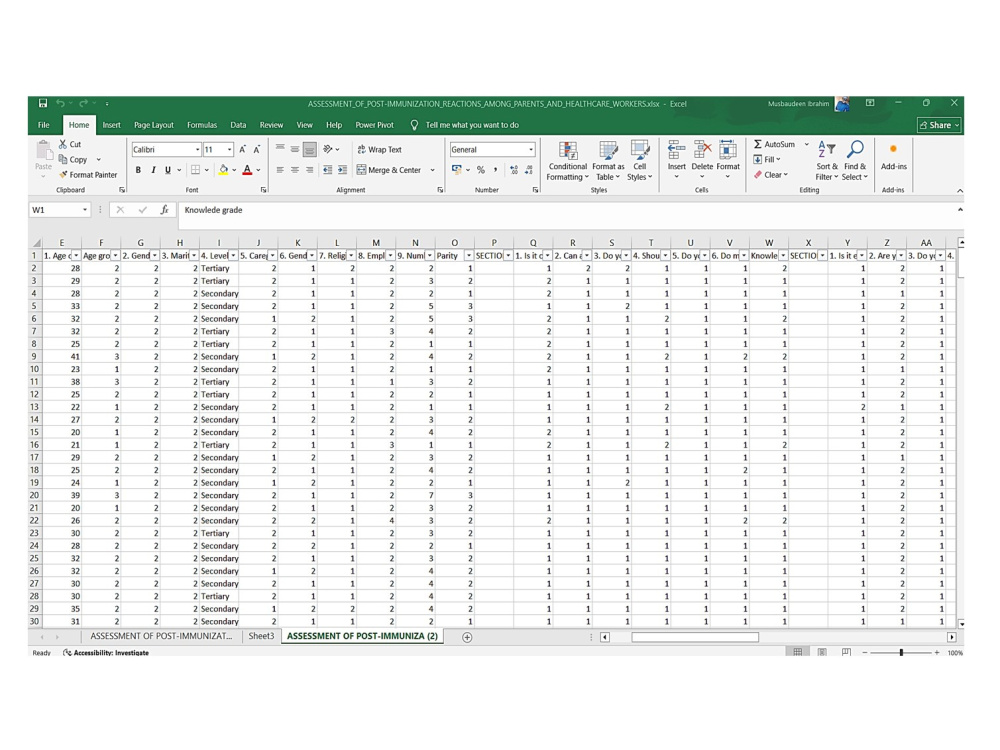This screenshot has width=1000, height=750.
Task: Click the Cut scissors icon
Action: pyautogui.click(x=63, y=144)
